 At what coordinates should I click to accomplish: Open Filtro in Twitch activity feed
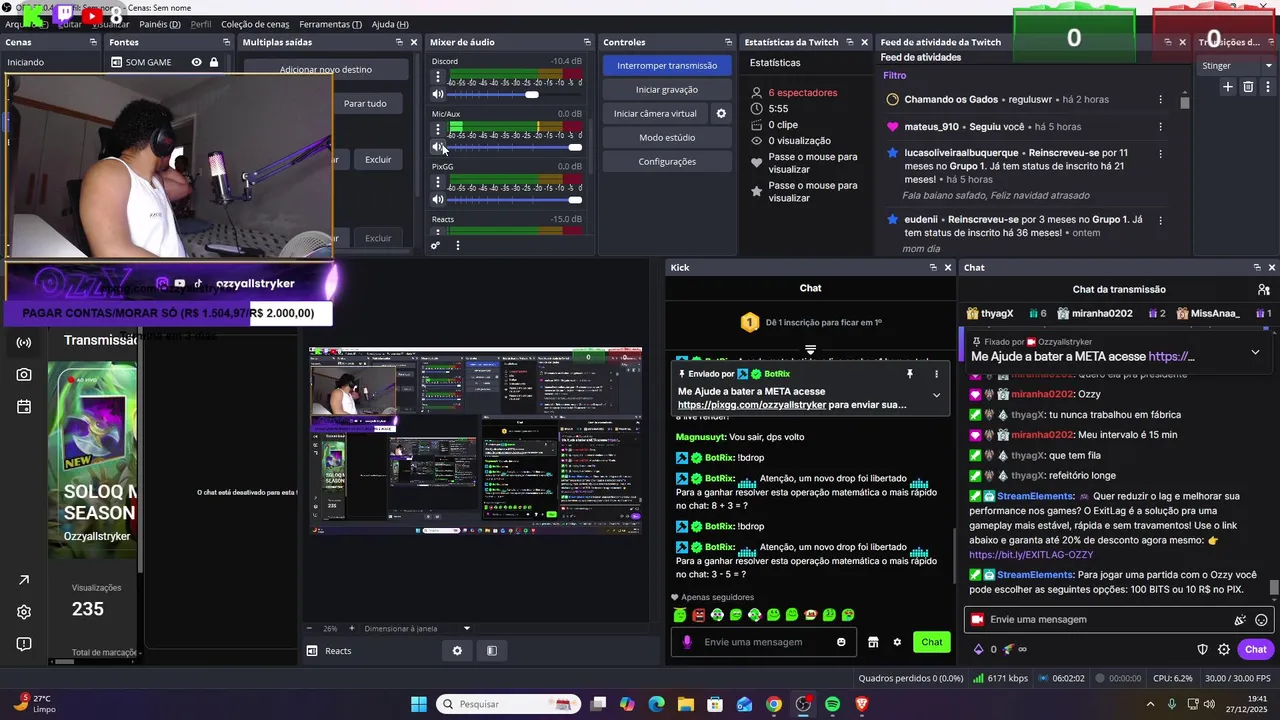[895, 75]
